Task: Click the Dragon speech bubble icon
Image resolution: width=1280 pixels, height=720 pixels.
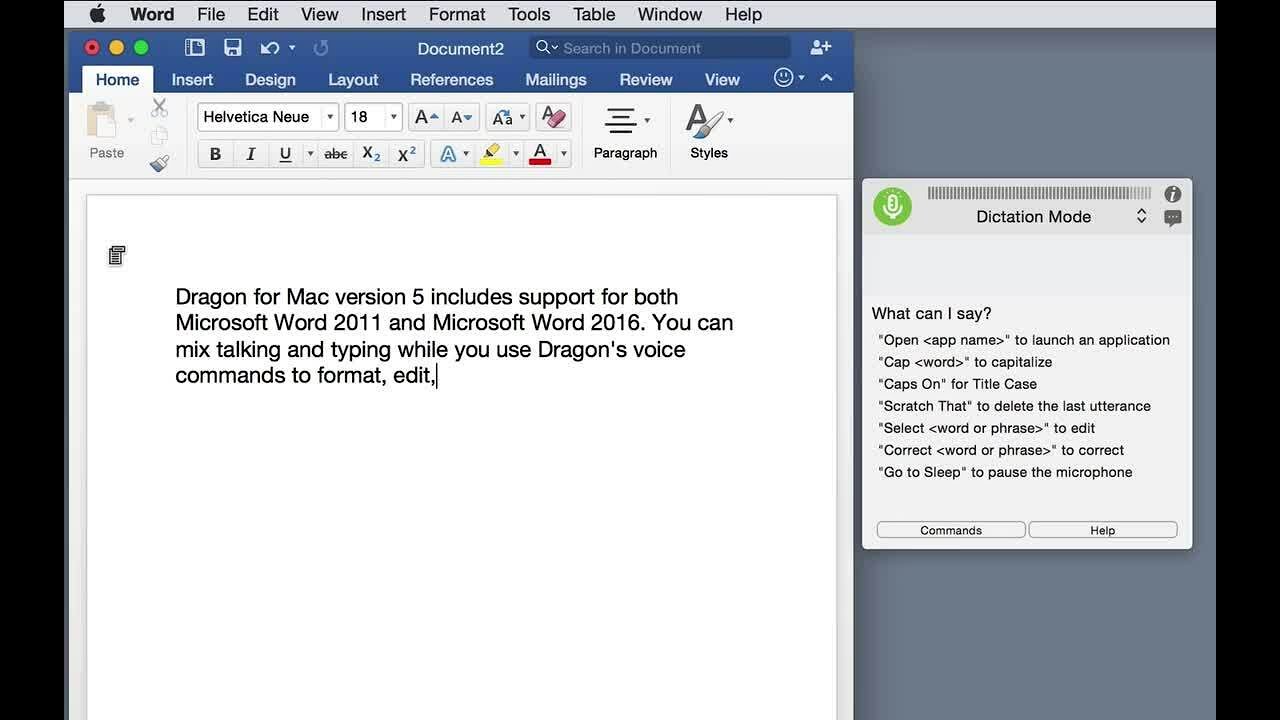Action: click(x=1173, y=218)
